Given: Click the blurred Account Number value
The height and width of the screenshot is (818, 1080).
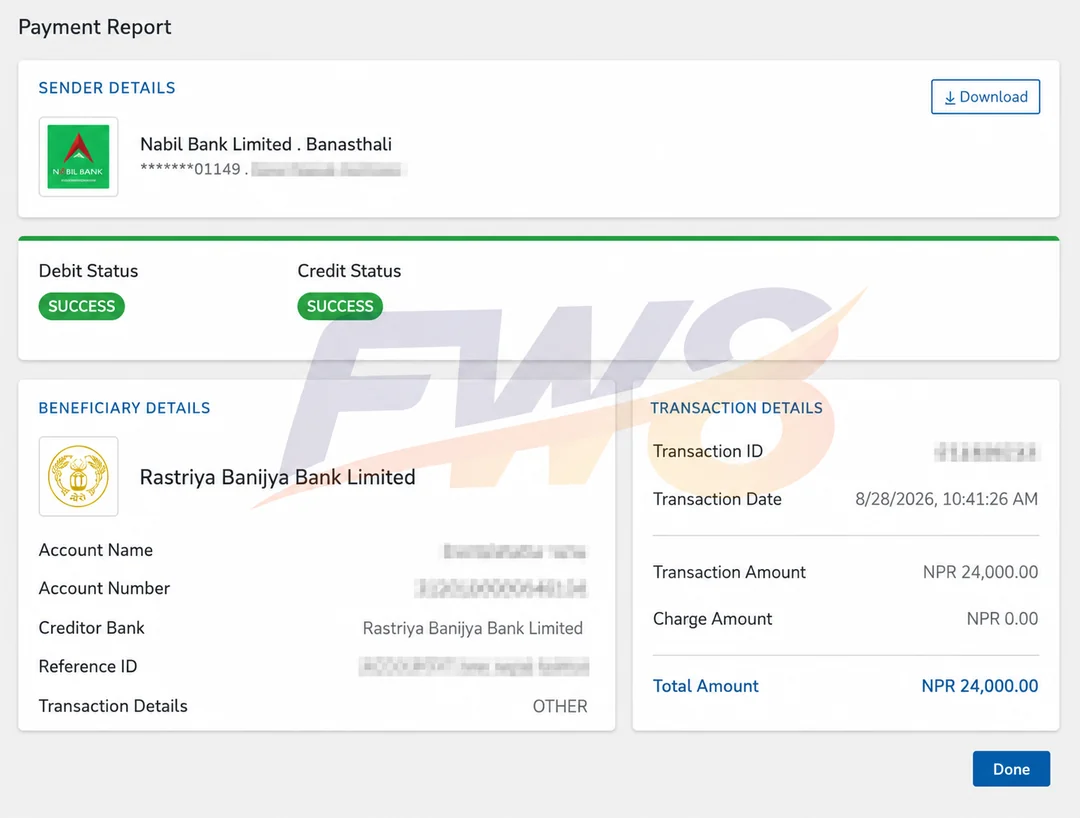Looking at the screenshot, I should [501, 589].
